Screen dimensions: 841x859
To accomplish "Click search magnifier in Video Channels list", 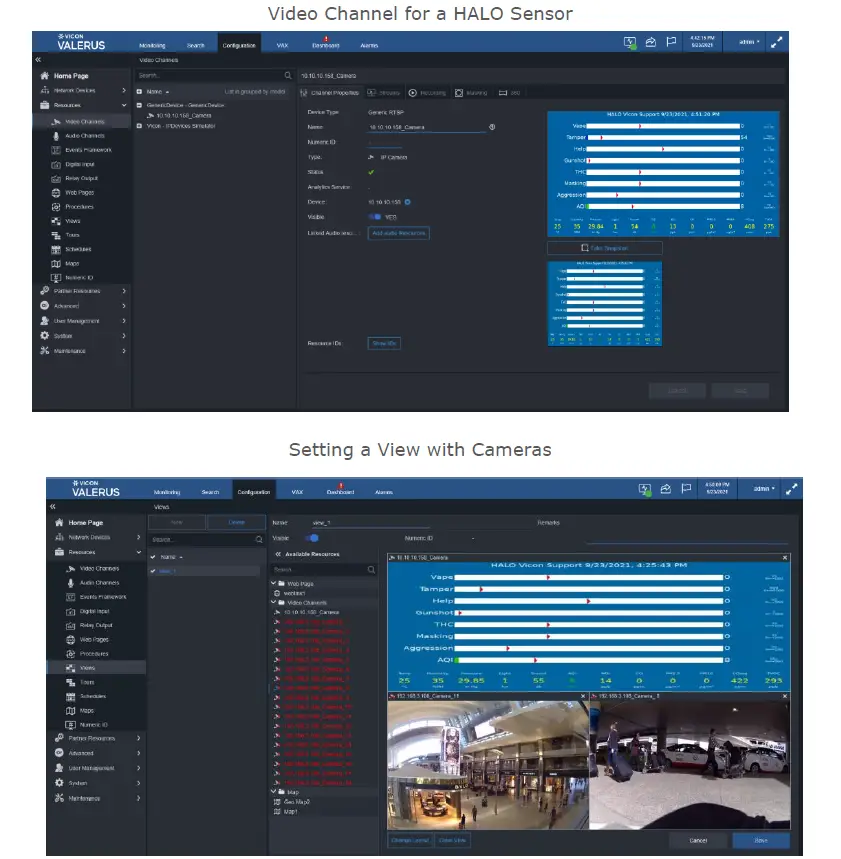I will [x=288, y=75].
